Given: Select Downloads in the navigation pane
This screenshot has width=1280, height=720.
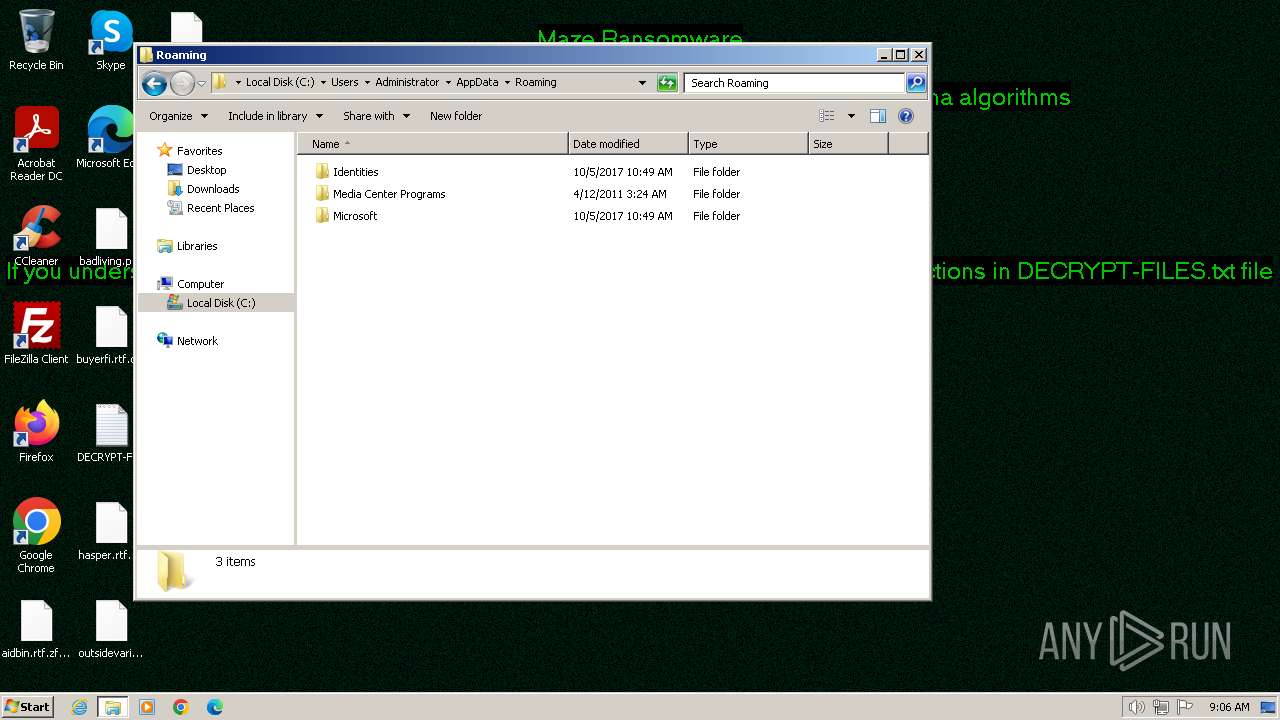Looking at the screenshot, I should [x=203, y=189].
